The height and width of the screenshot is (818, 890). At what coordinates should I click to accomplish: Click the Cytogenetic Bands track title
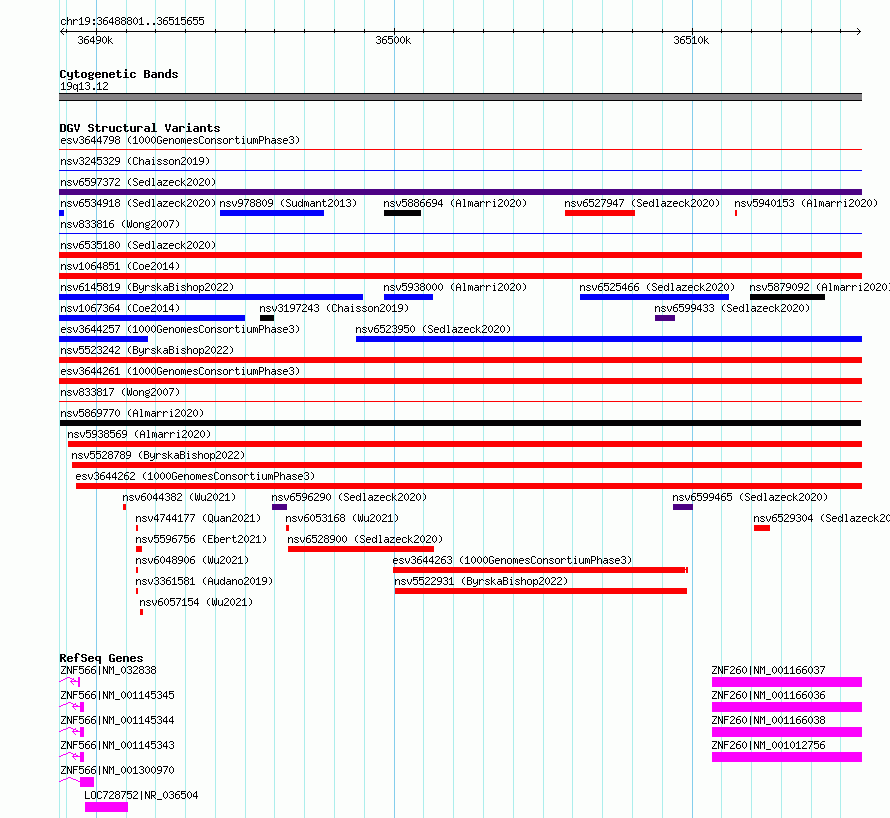pyautogui.click(x=119, y=74)
